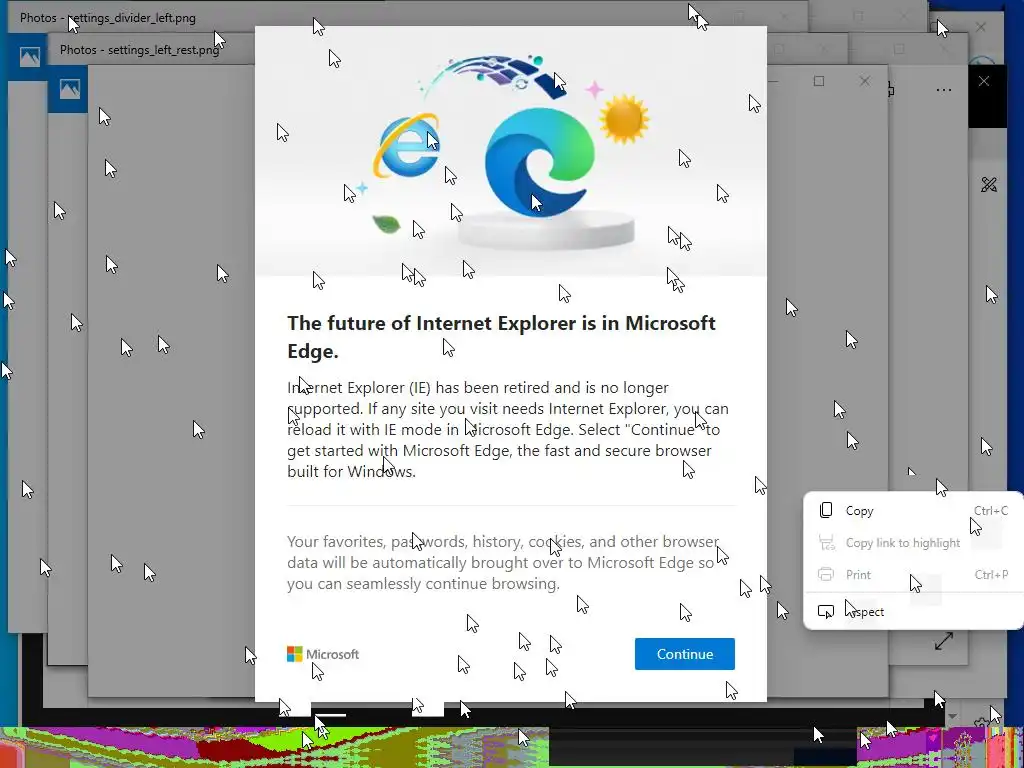Click the white X on the black background
The image size is (1024, 768).
click(x=984, y=81)
